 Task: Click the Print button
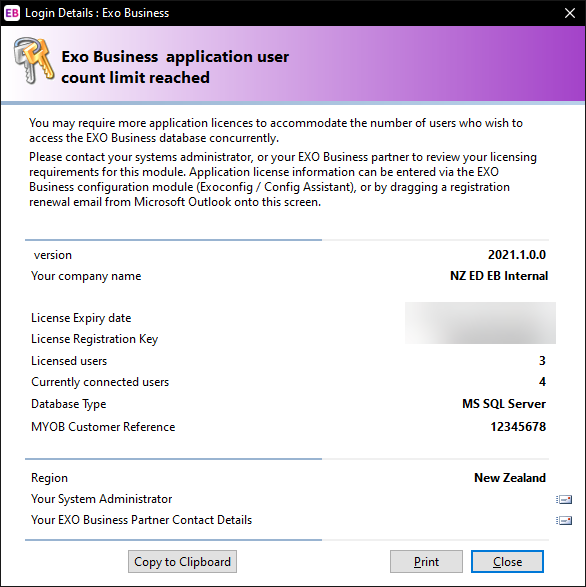coord(426,562)
